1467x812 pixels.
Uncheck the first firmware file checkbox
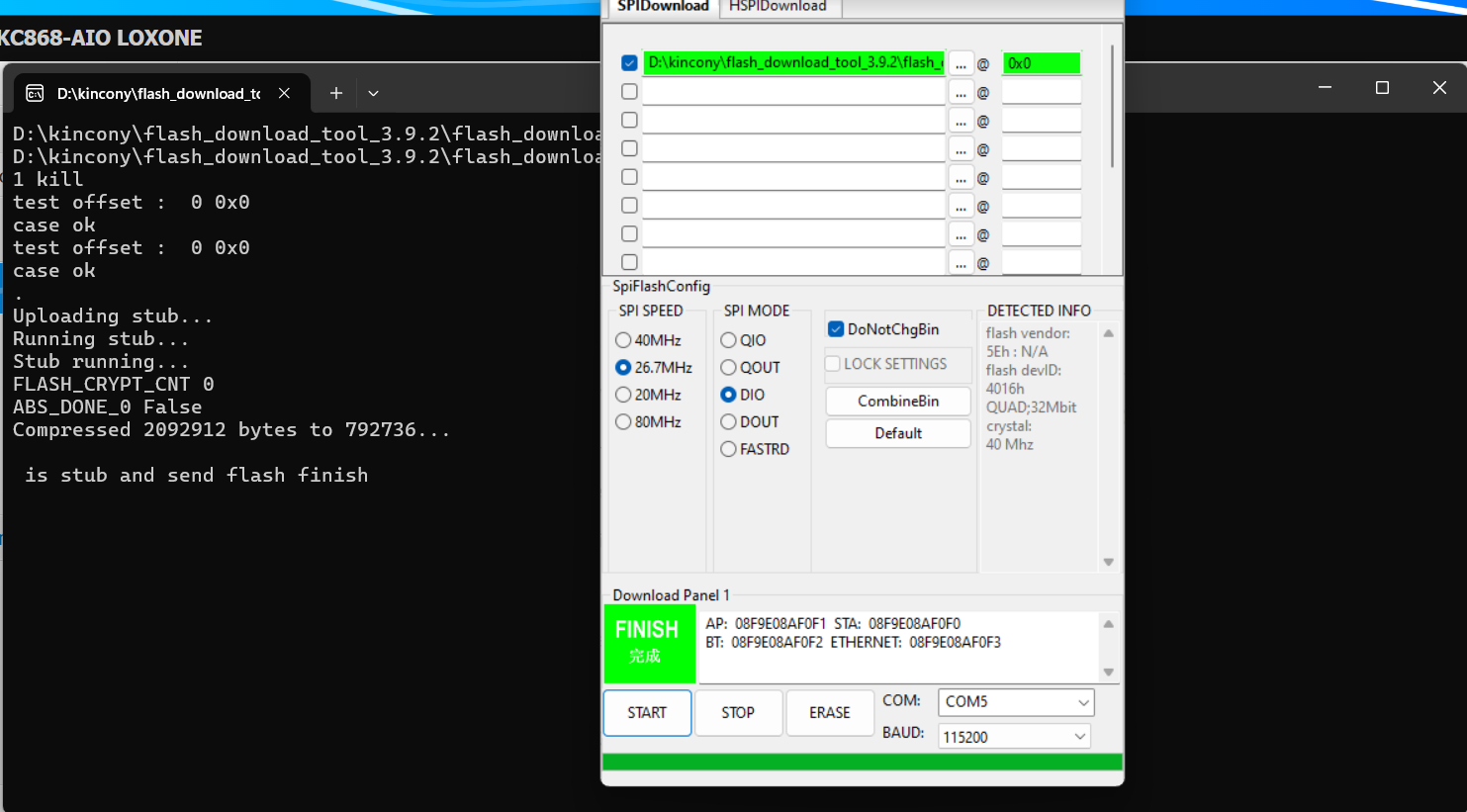(x=629, y=63)
